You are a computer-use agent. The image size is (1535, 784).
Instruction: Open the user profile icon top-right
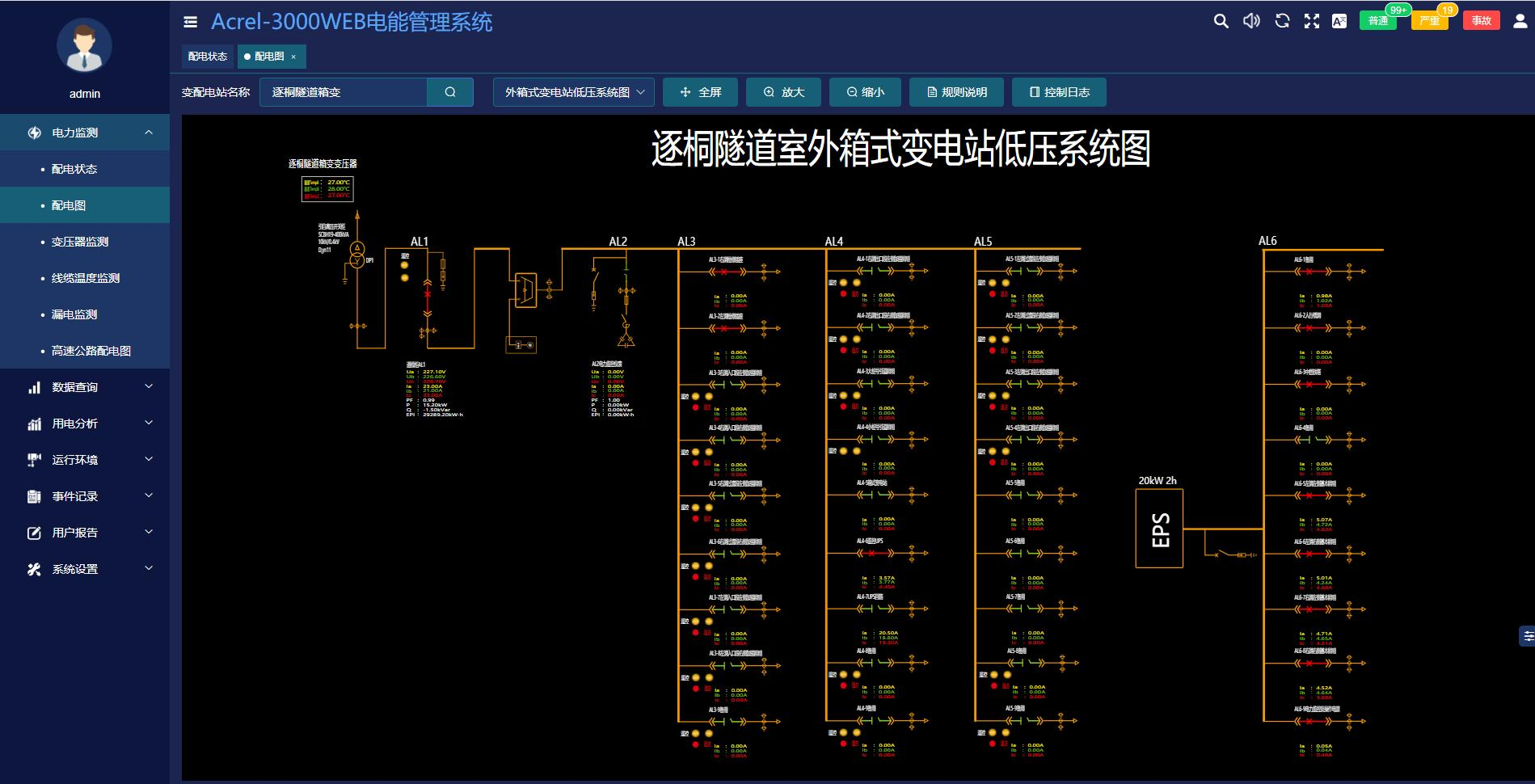[1520, 21]
